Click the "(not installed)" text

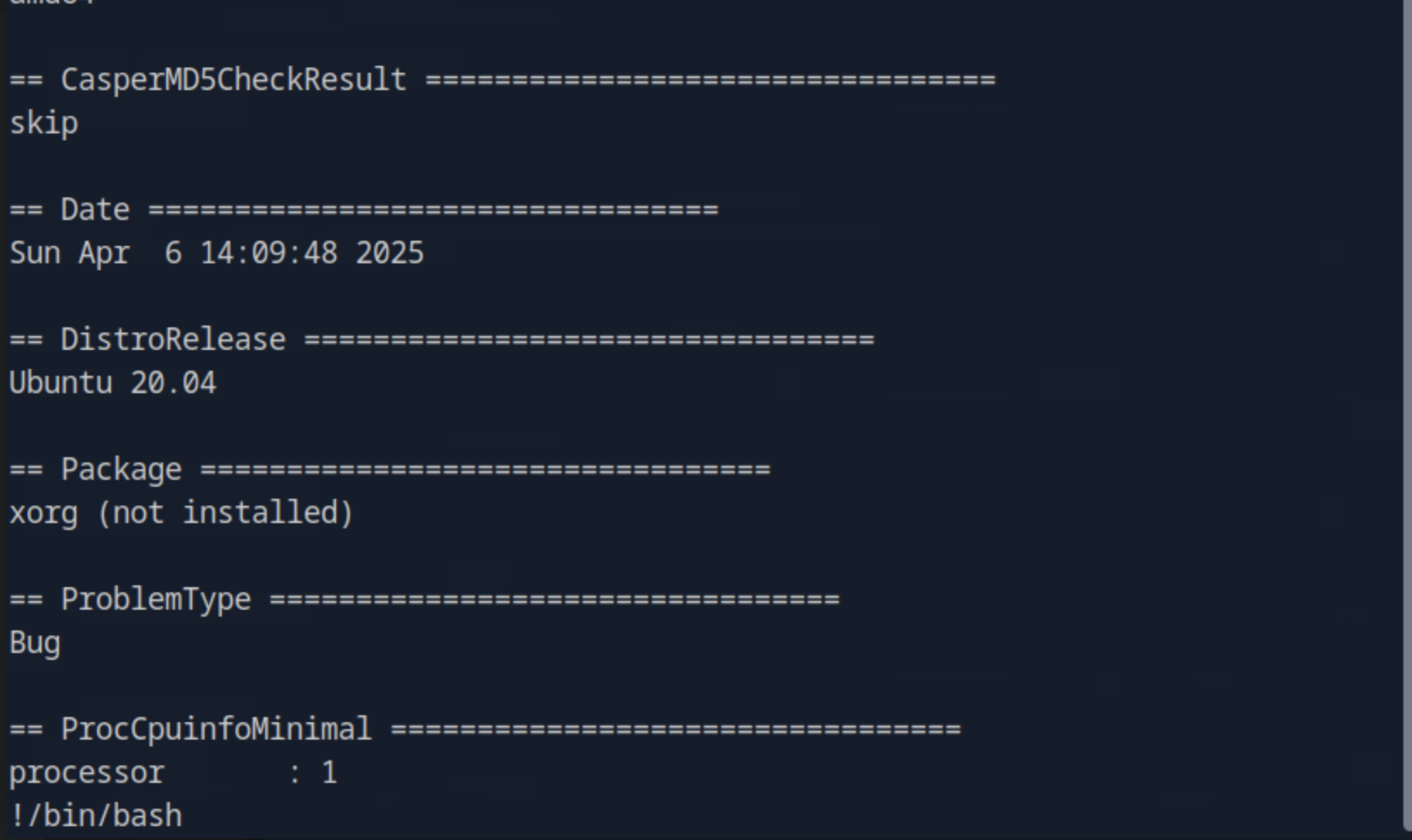pyautogui.click(x=225, y=513)
